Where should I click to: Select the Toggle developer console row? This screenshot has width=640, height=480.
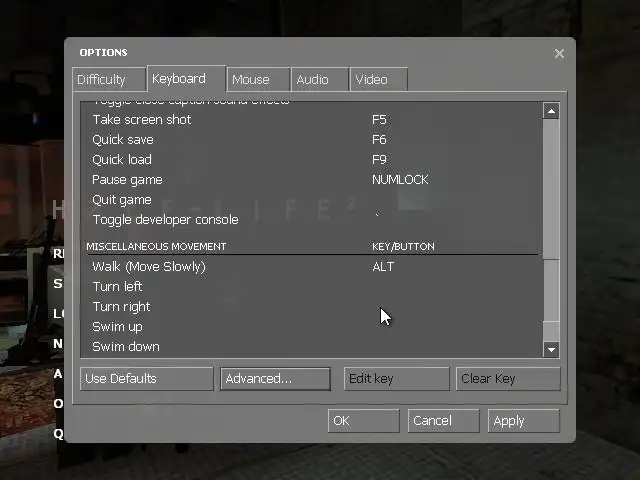312,220
